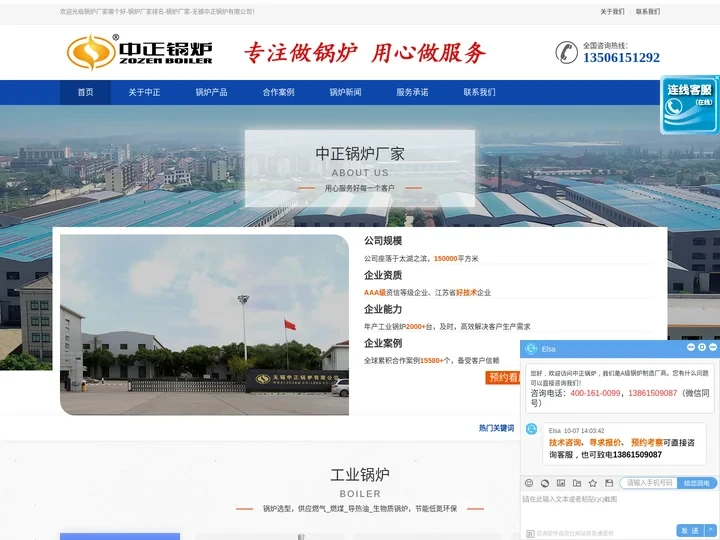Click the 专注做锅炉 用心做服务 slogan
This screenshot has width=720, height=540.
click(x=365, y=52)
